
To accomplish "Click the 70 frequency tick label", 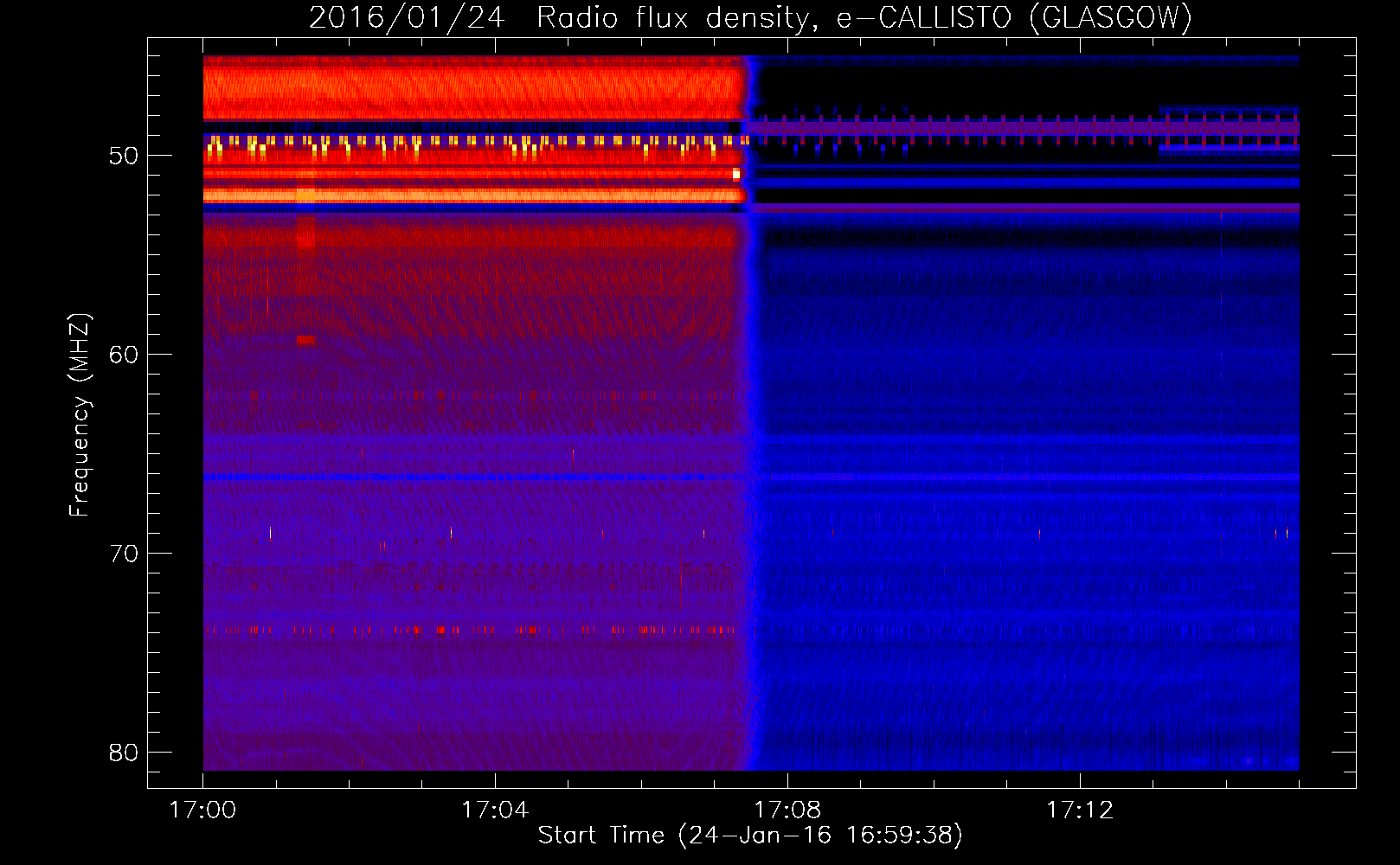I will click(x=124, y=554).
